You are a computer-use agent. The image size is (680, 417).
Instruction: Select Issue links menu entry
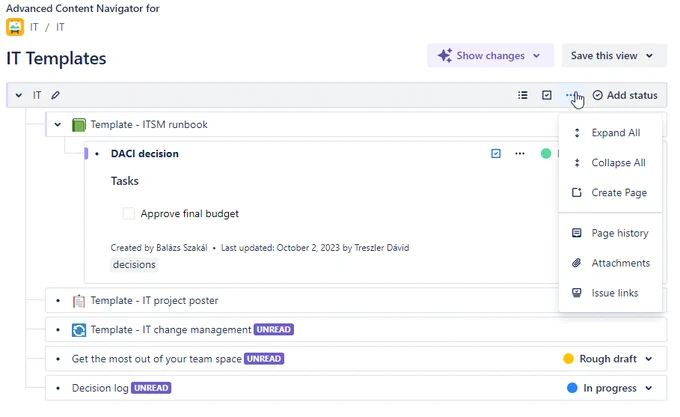coord(610,293)
